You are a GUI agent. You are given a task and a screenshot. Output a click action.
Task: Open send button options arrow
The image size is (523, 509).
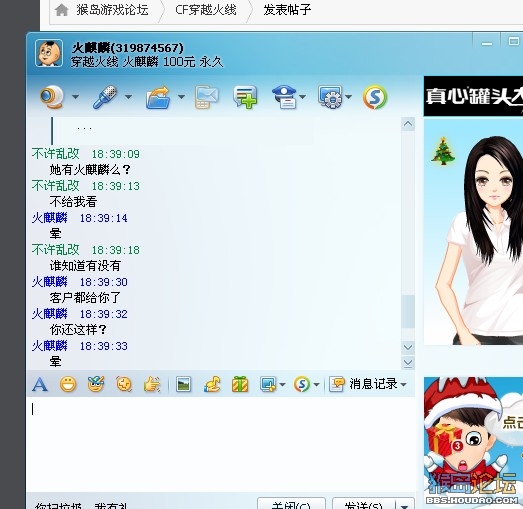(405, 504)
